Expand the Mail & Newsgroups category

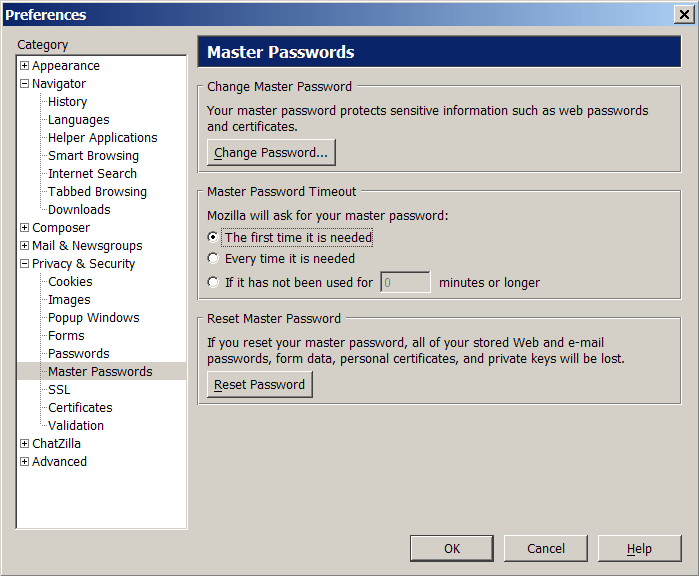click(24, 246)
